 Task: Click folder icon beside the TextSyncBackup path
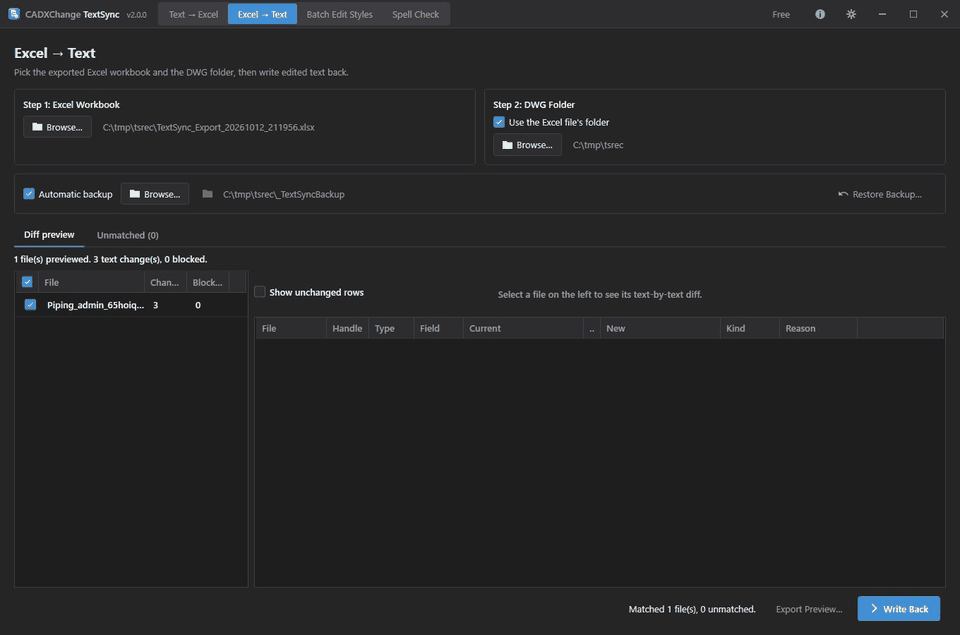pyautogui.click(x=208, y=194)
